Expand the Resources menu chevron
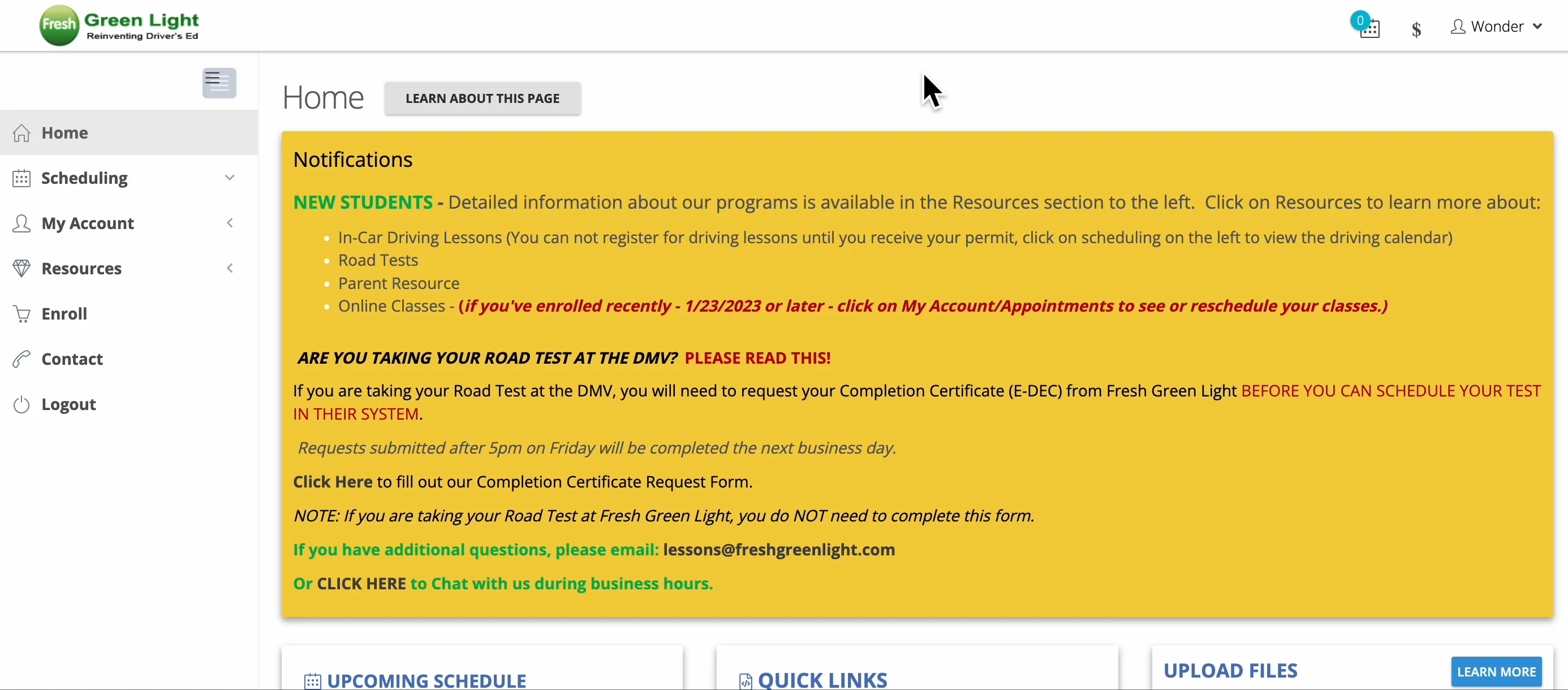Viewport: 1568px width, 690px height. [x=230, y=268]
